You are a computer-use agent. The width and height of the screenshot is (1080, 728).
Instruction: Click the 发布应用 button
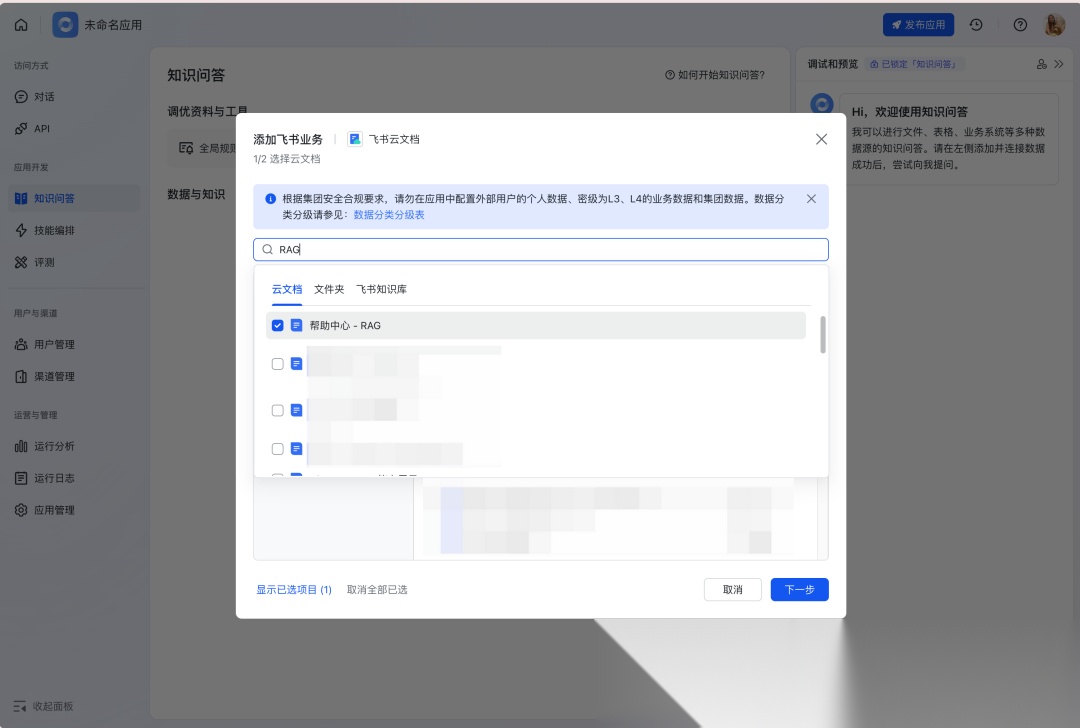[x=918, y=25]
